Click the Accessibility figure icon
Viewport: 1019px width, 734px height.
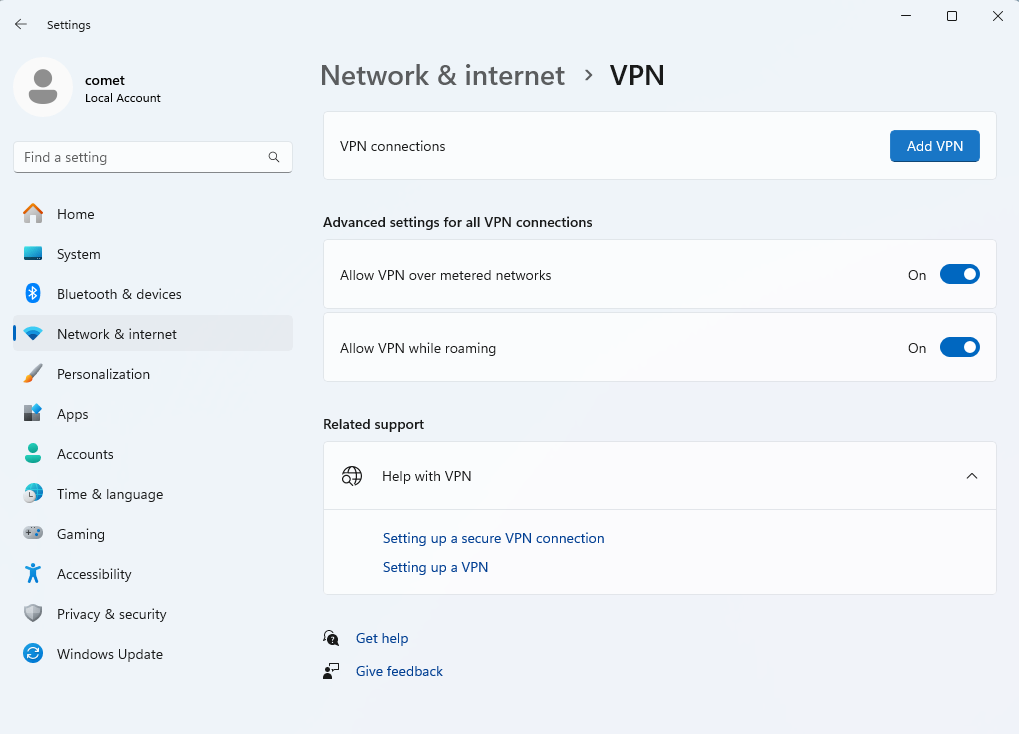pos(33,573)
